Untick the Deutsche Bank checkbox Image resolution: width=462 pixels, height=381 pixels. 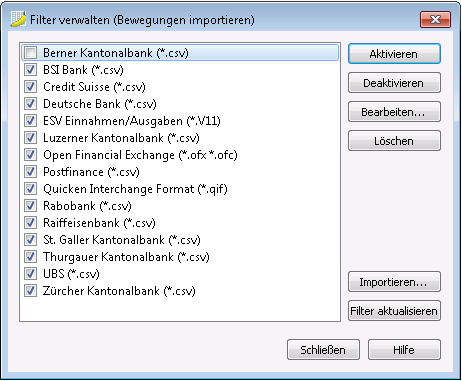point(31,104)
